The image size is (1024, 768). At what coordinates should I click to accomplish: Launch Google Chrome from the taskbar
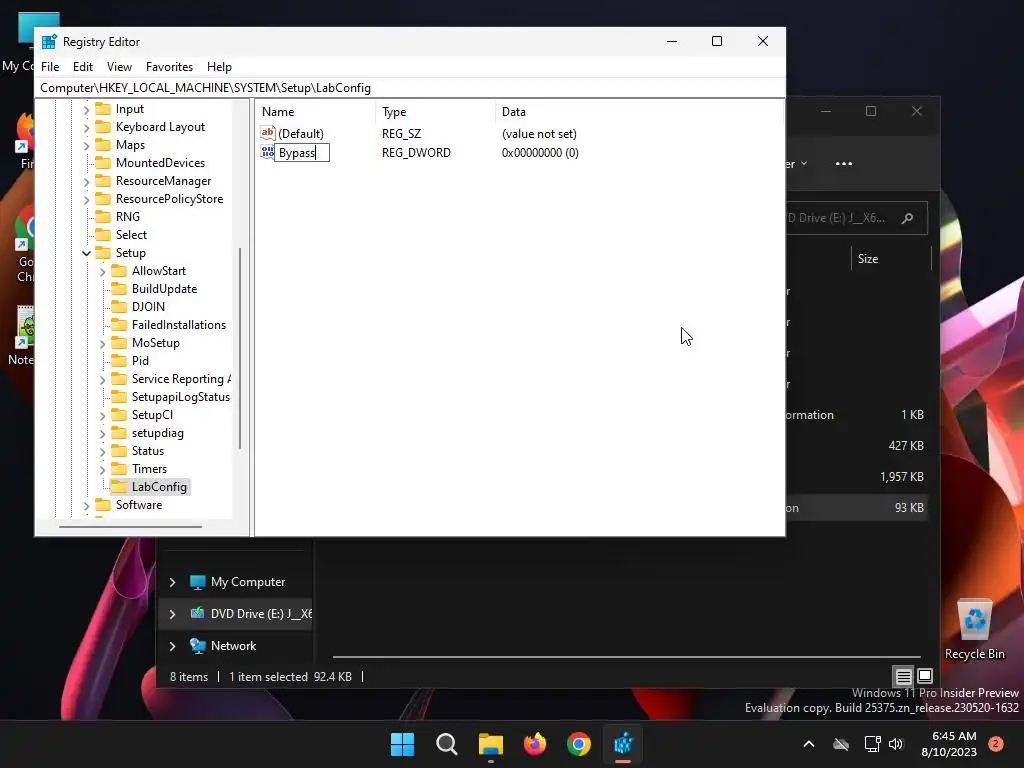pos(579,744)
